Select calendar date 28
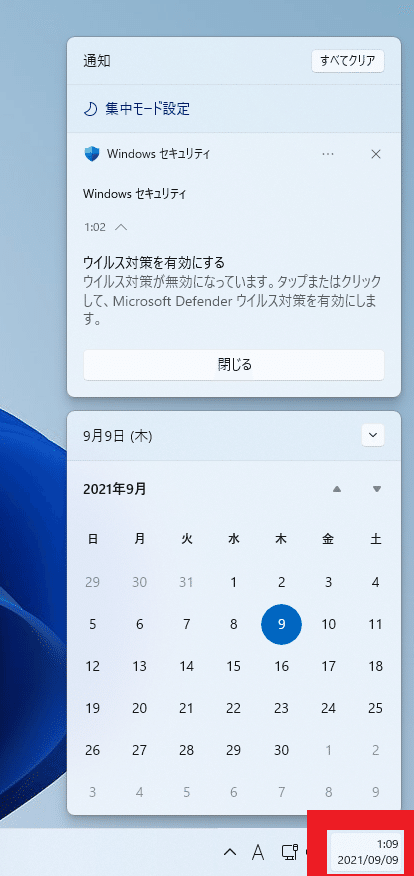This screenshot has height=876, width=414. (187, 750)
